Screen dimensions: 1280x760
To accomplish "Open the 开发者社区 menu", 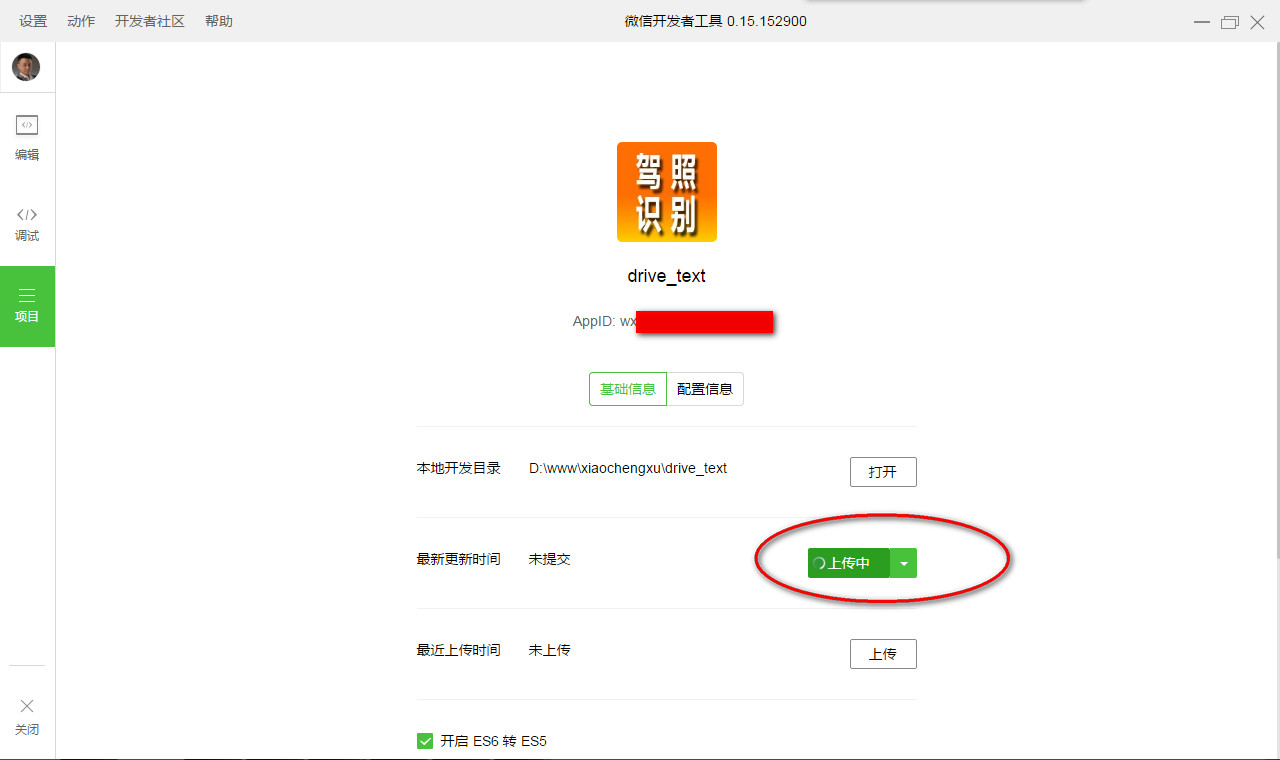I will [x=150, y=21].
